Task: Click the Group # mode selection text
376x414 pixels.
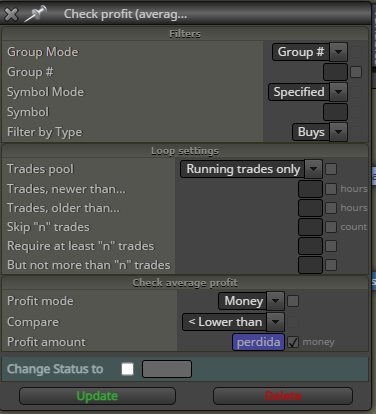Action: tap(301, 52)
